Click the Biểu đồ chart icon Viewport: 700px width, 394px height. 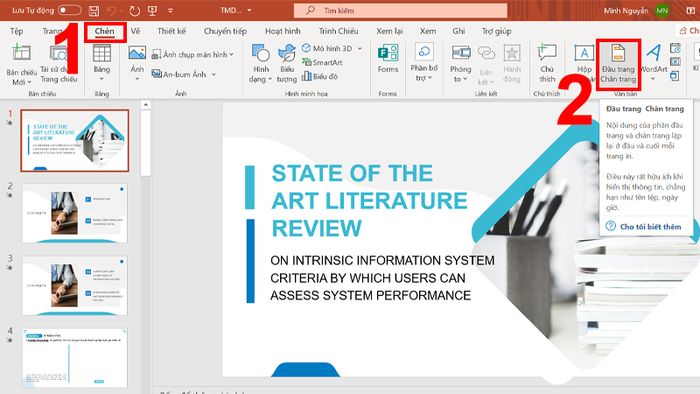(320, 76)
